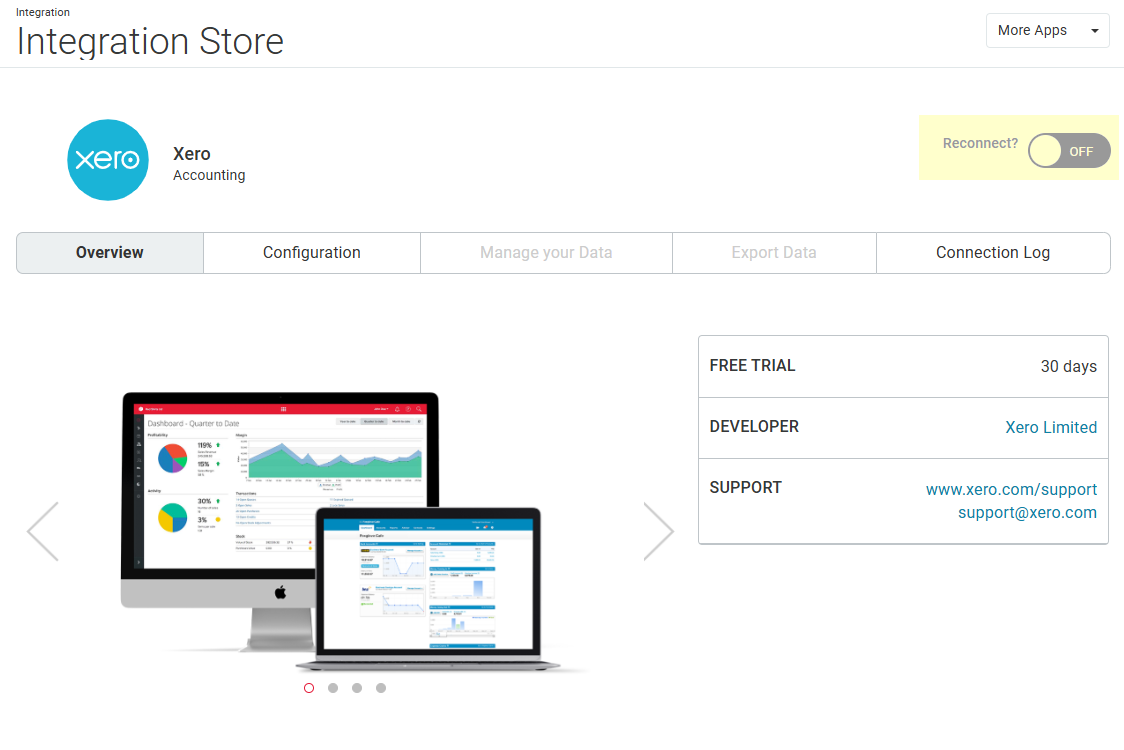The image size is (1124, 750).
Task: Select the Overview tab
Action: click(x=110, y=252)
